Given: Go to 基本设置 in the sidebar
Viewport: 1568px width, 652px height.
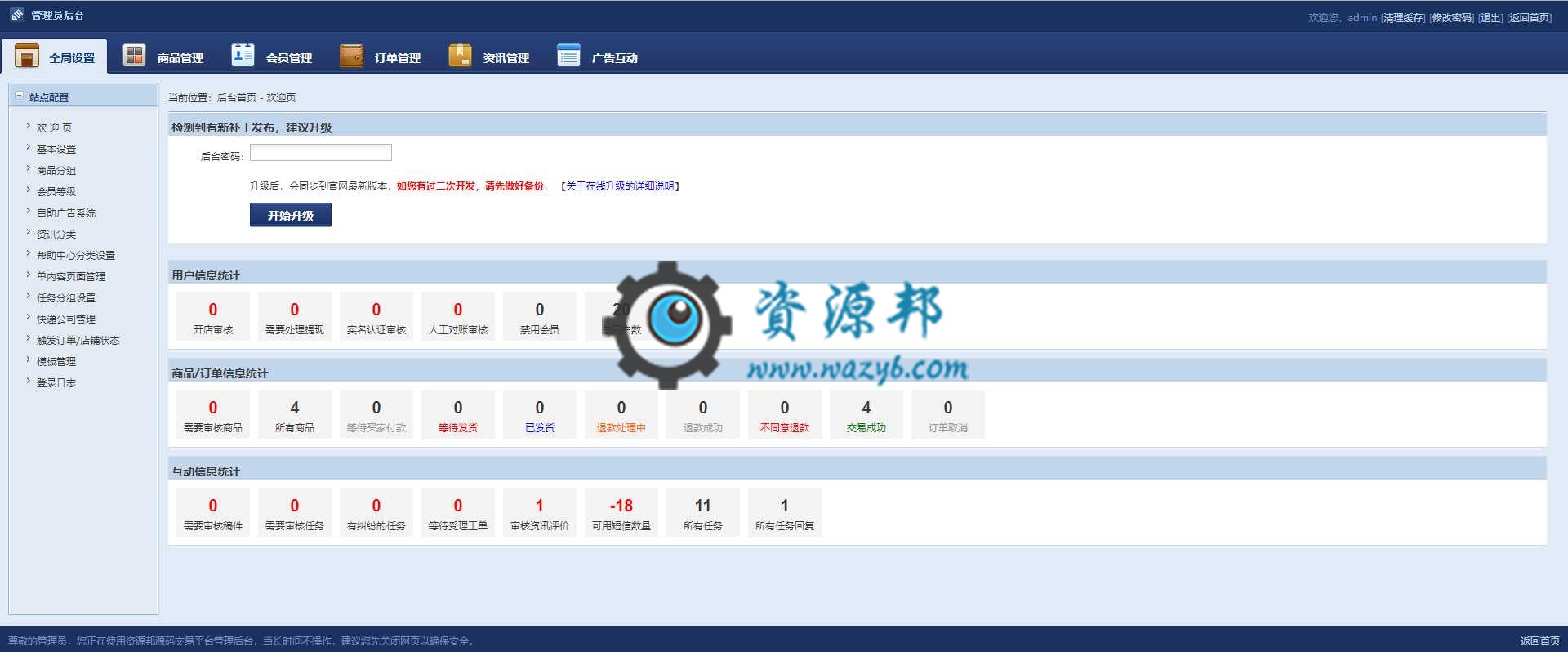Looking at the screenshot, I should 56,149.
